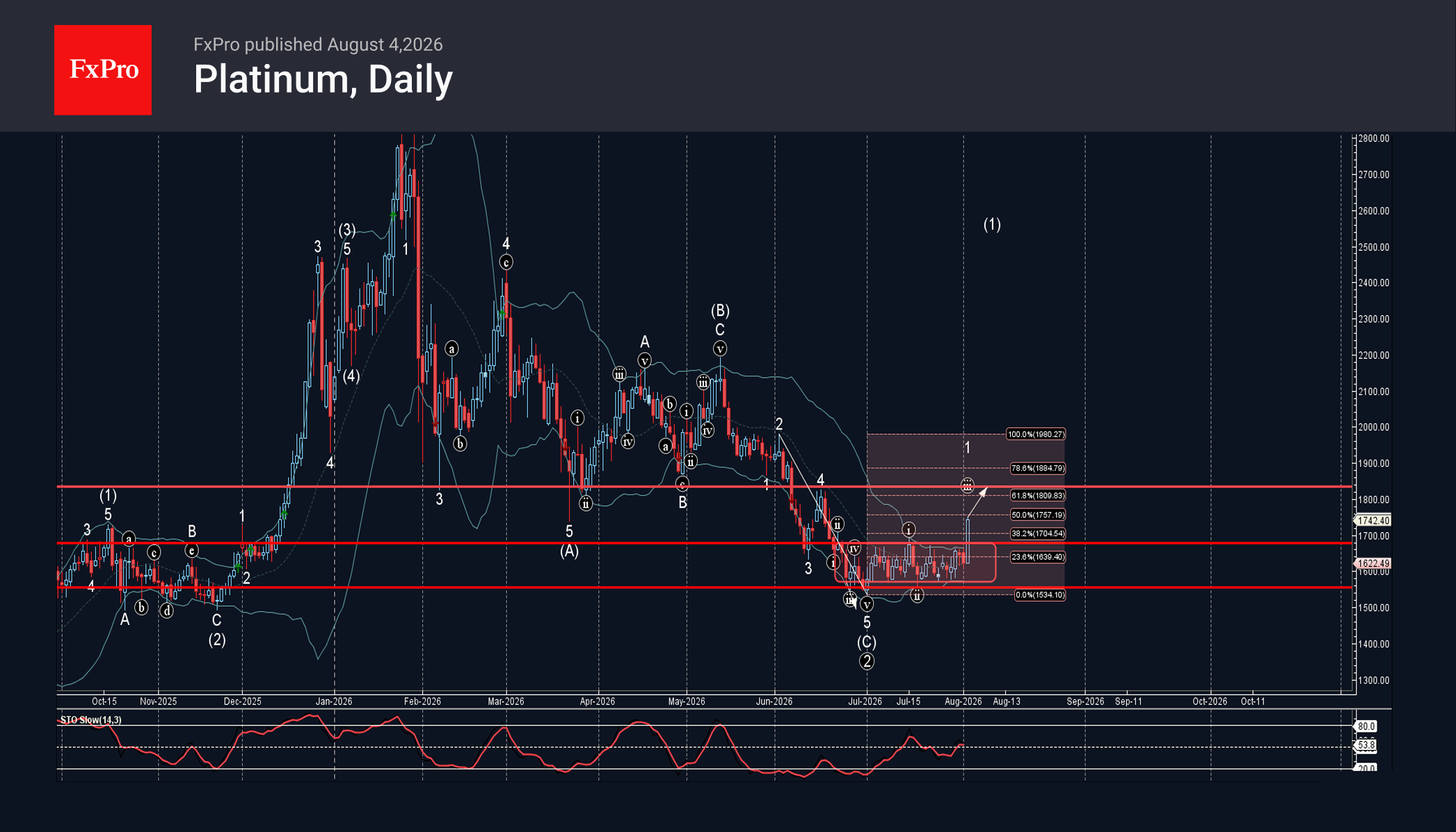Click the 38.2%(1704.54) Fibonacci label
This screenshot has width=1456, height=832.
(x=1037, y=534)
